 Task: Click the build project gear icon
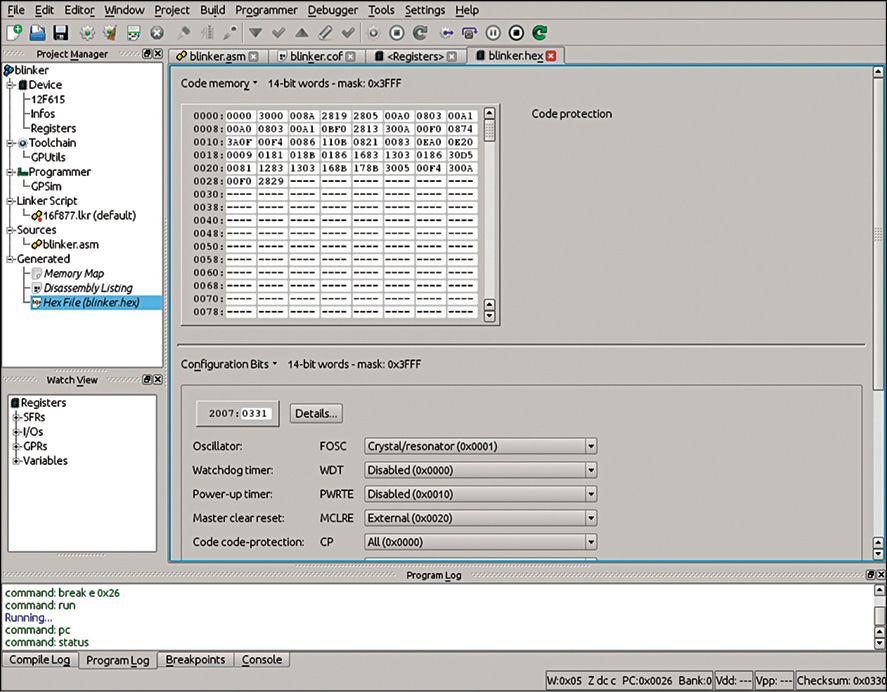tap(87, 33)
